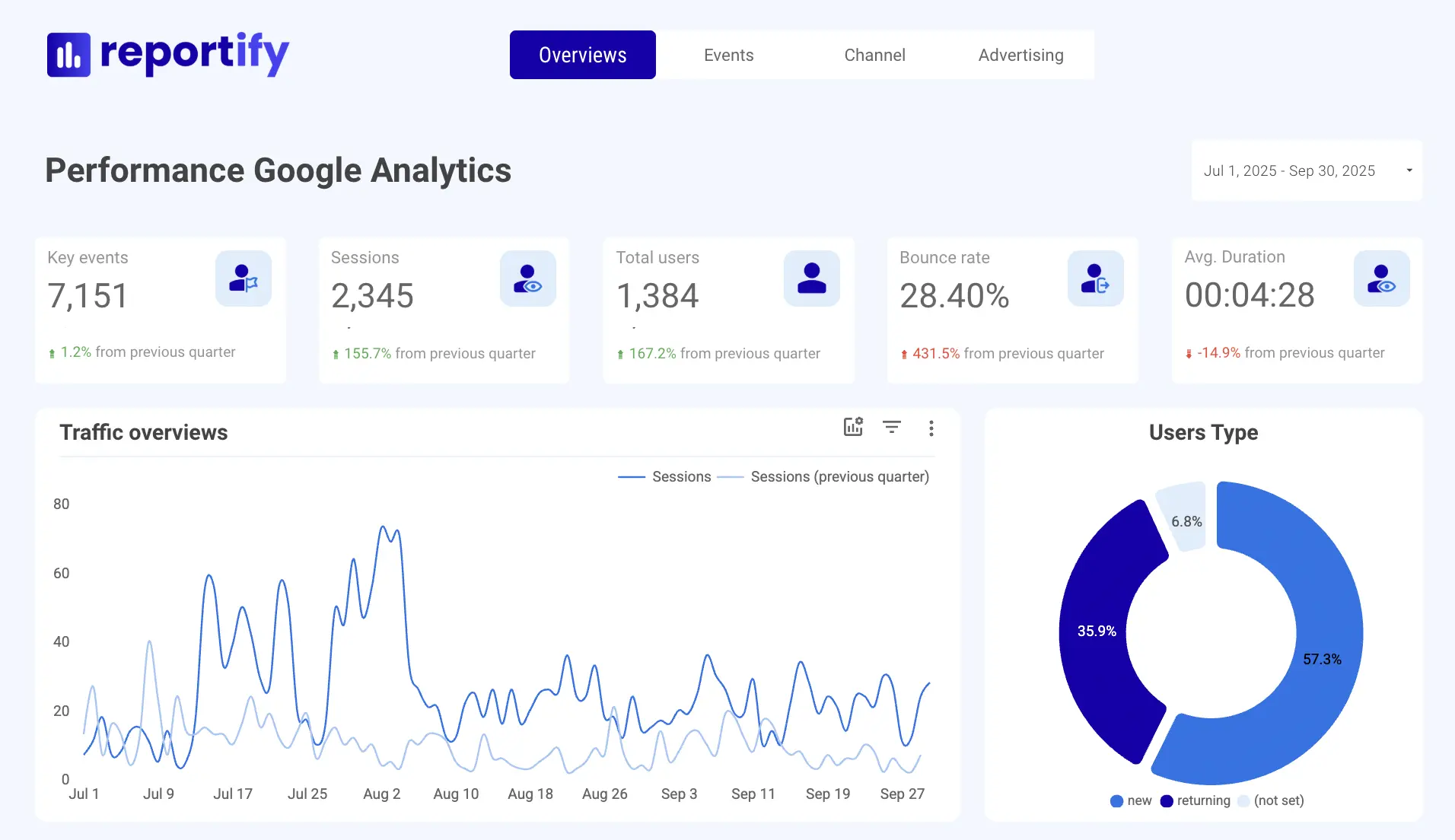Click the new users color swatch

(1116, 800)
